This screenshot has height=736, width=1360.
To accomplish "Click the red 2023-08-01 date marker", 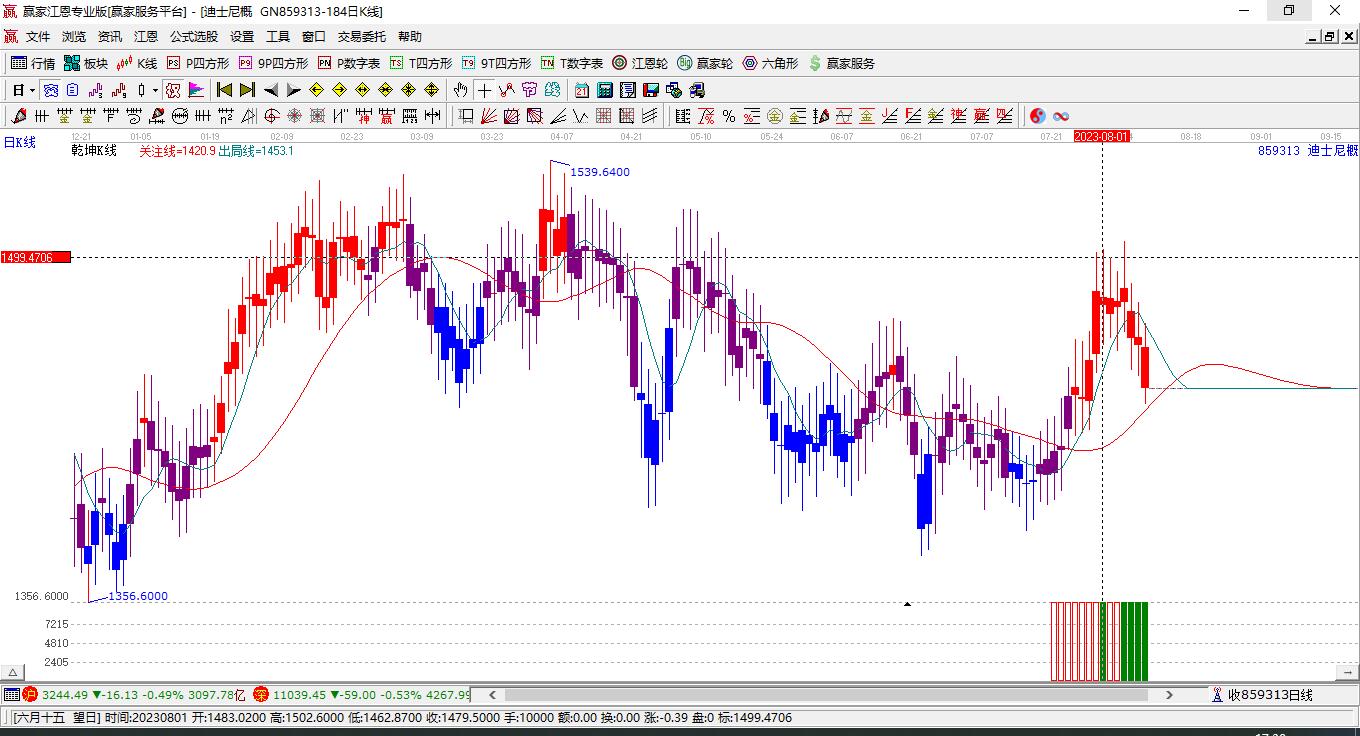I will pyautogui.click(x=1102, y=136).
